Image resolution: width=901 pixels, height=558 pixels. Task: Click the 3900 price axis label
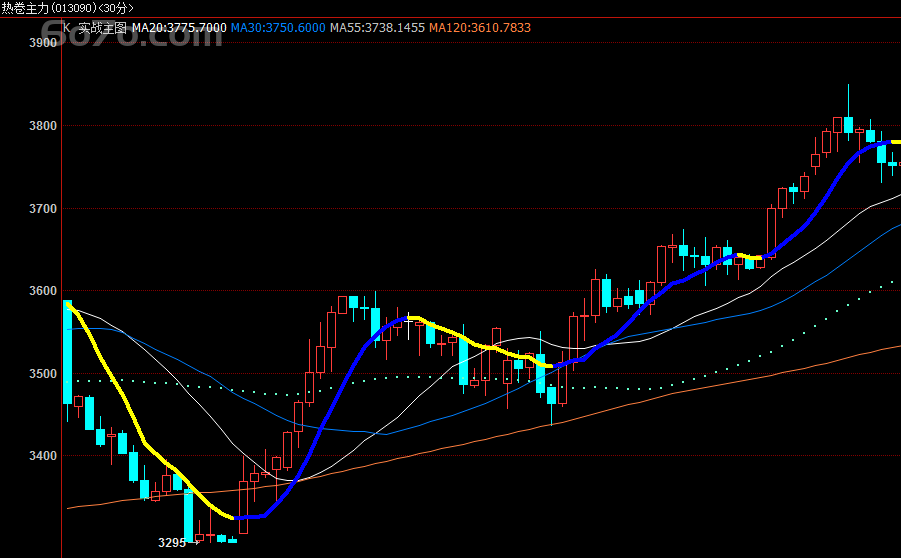(43, 43)
